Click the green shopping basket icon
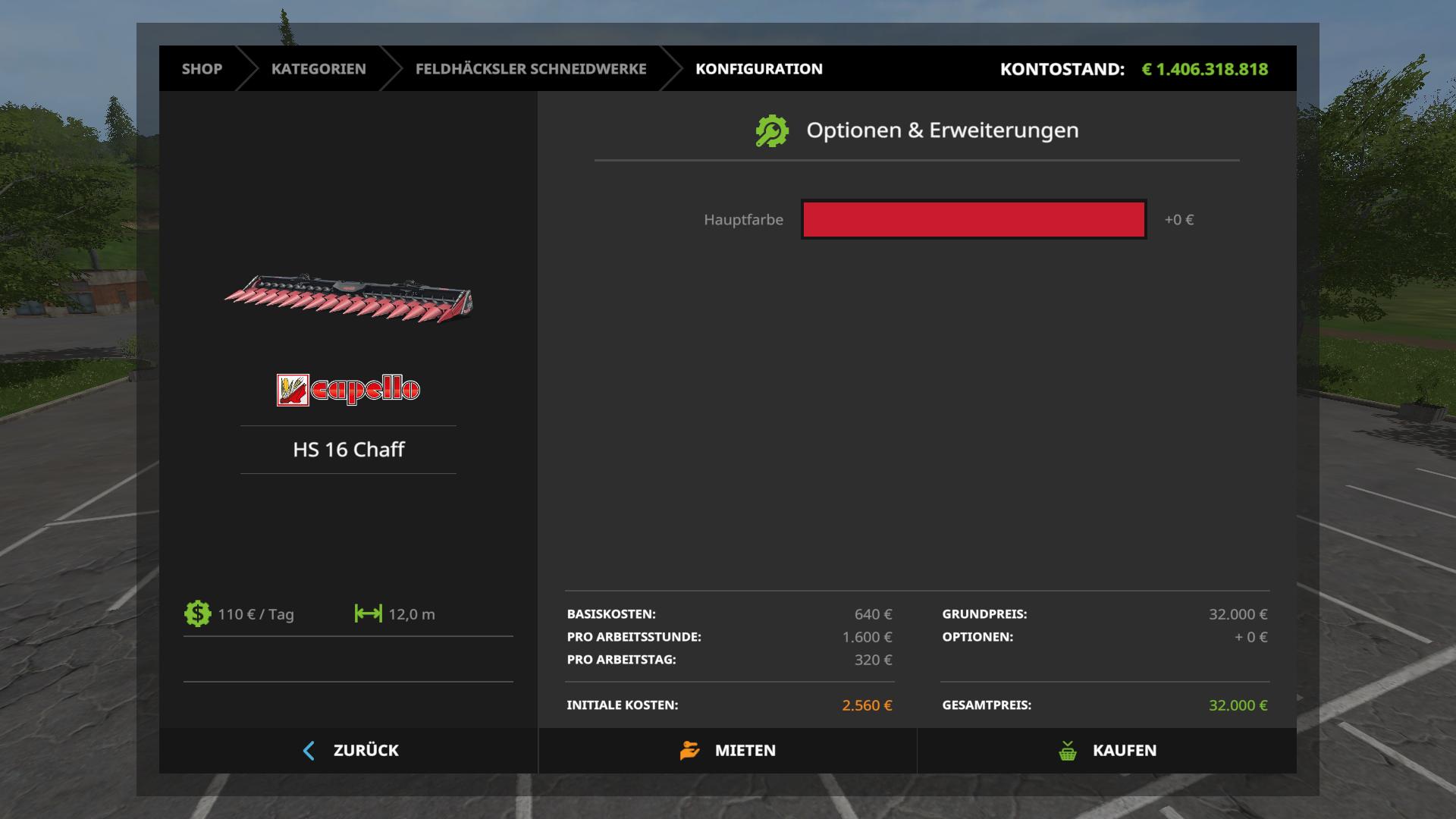 click(x=1068, y=751)
